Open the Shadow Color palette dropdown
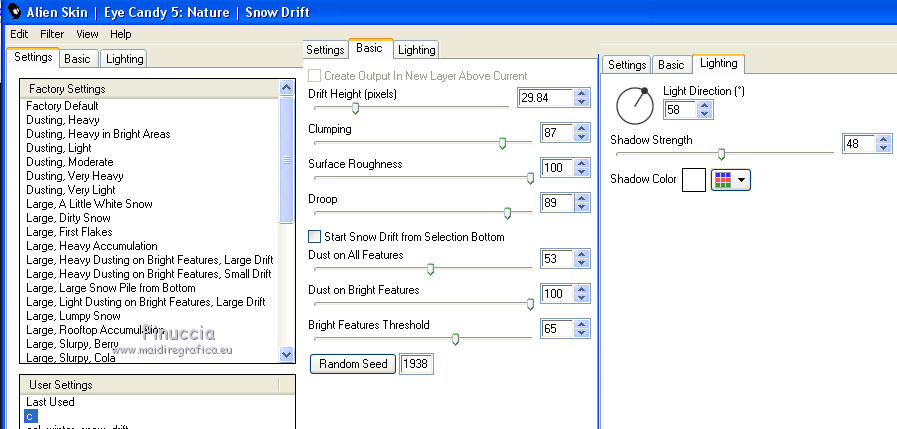 point(731,180)
